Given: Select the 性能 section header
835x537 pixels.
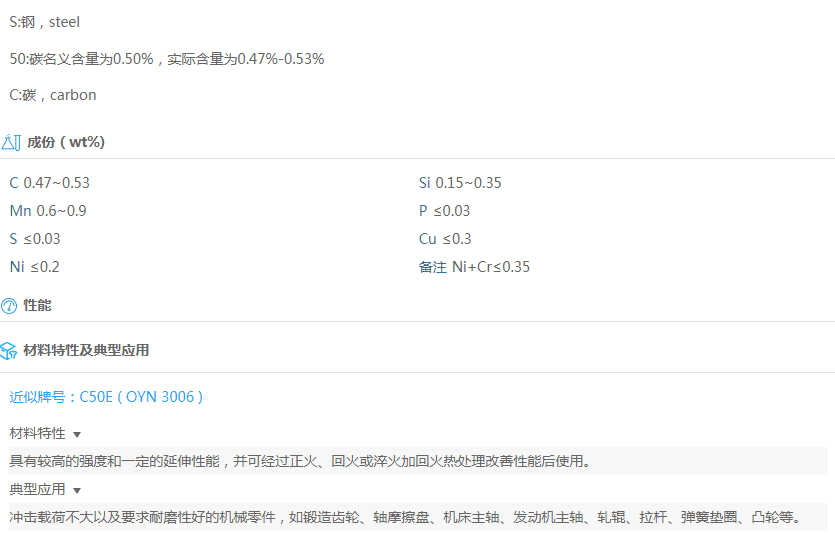Looking at the screenshot, I should (37, 305).
